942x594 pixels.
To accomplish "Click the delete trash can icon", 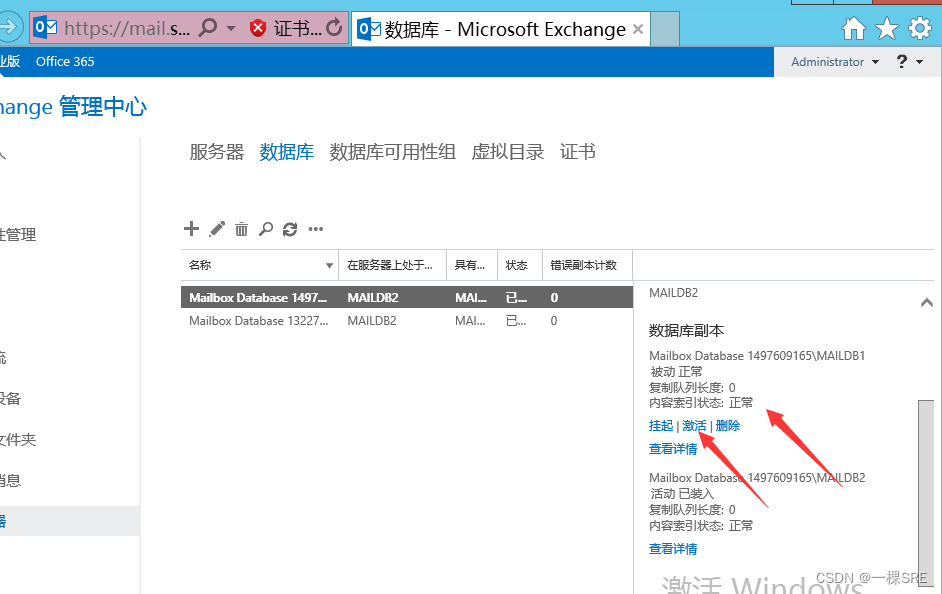I will tap(242, 229).
